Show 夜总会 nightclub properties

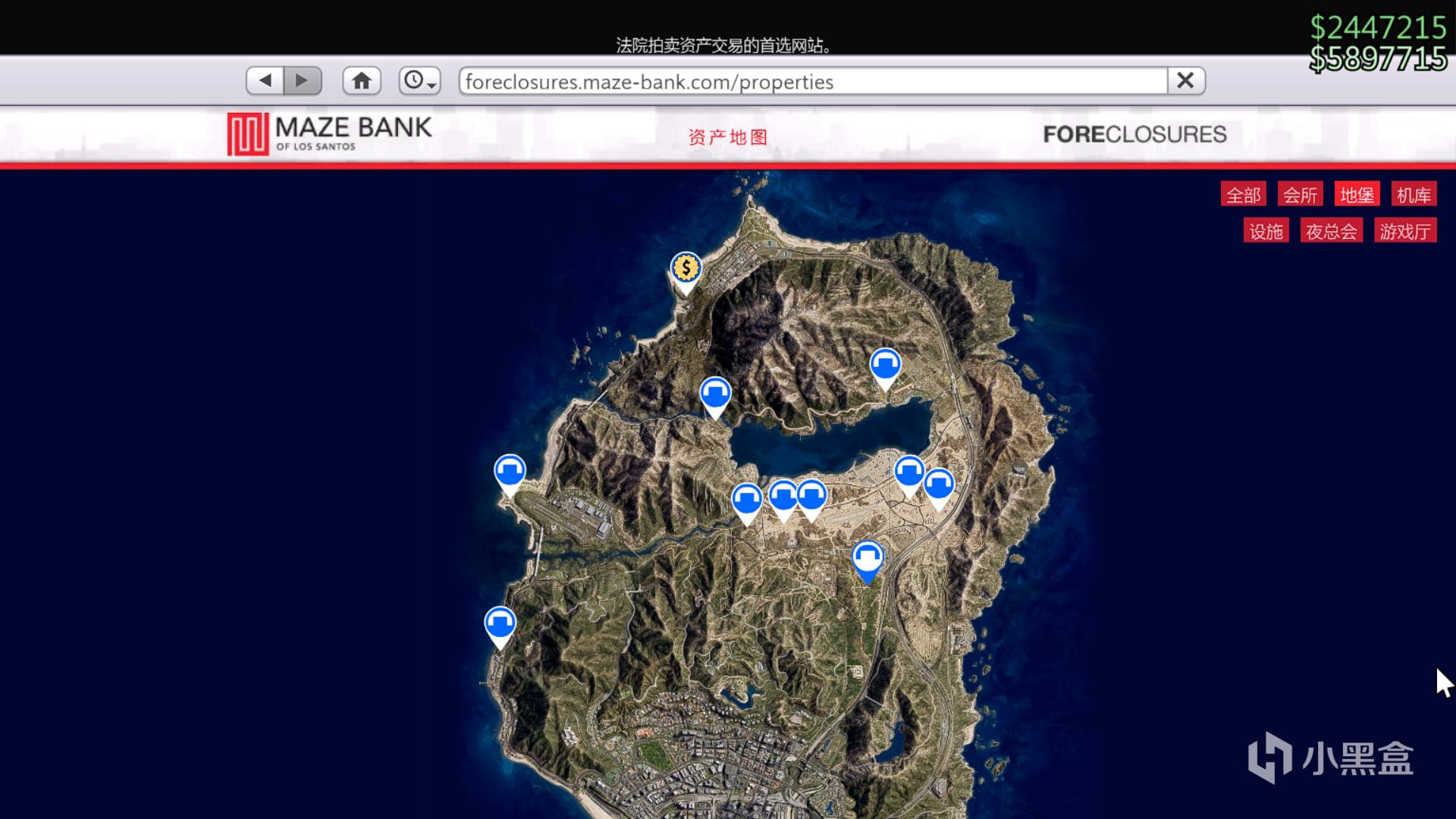tap(1331, 231)
